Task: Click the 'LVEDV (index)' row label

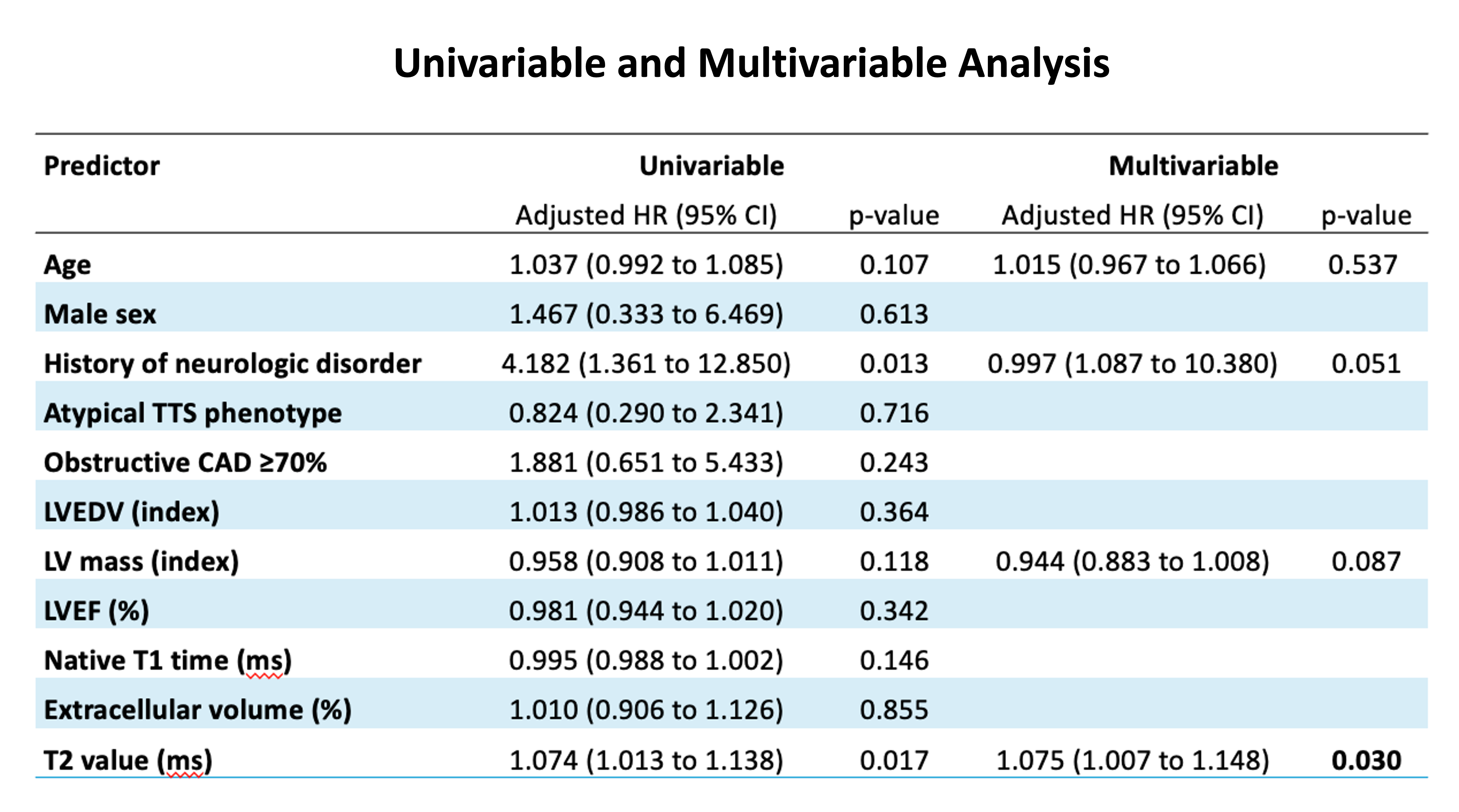Action: 131,513
